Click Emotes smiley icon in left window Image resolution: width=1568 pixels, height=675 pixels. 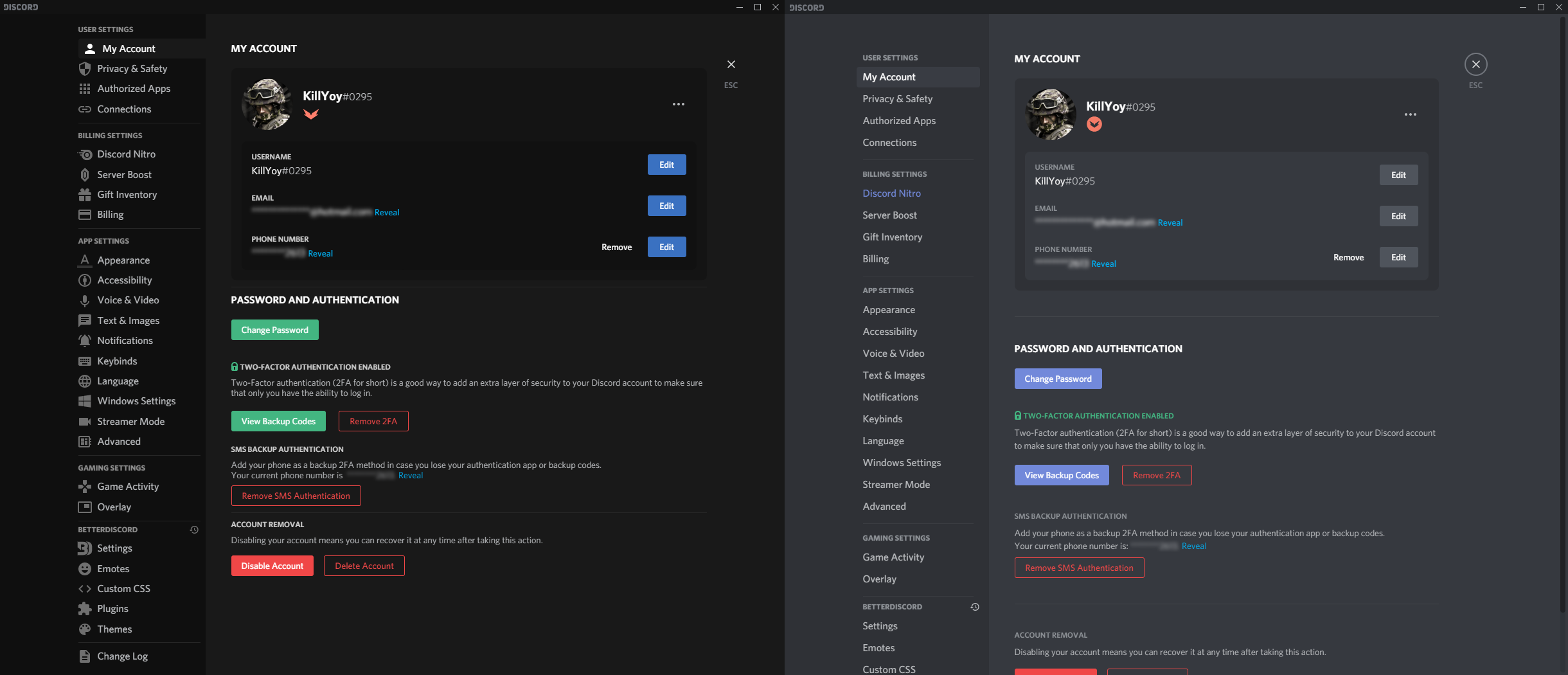pyautogui.click(x=85, y=569)
